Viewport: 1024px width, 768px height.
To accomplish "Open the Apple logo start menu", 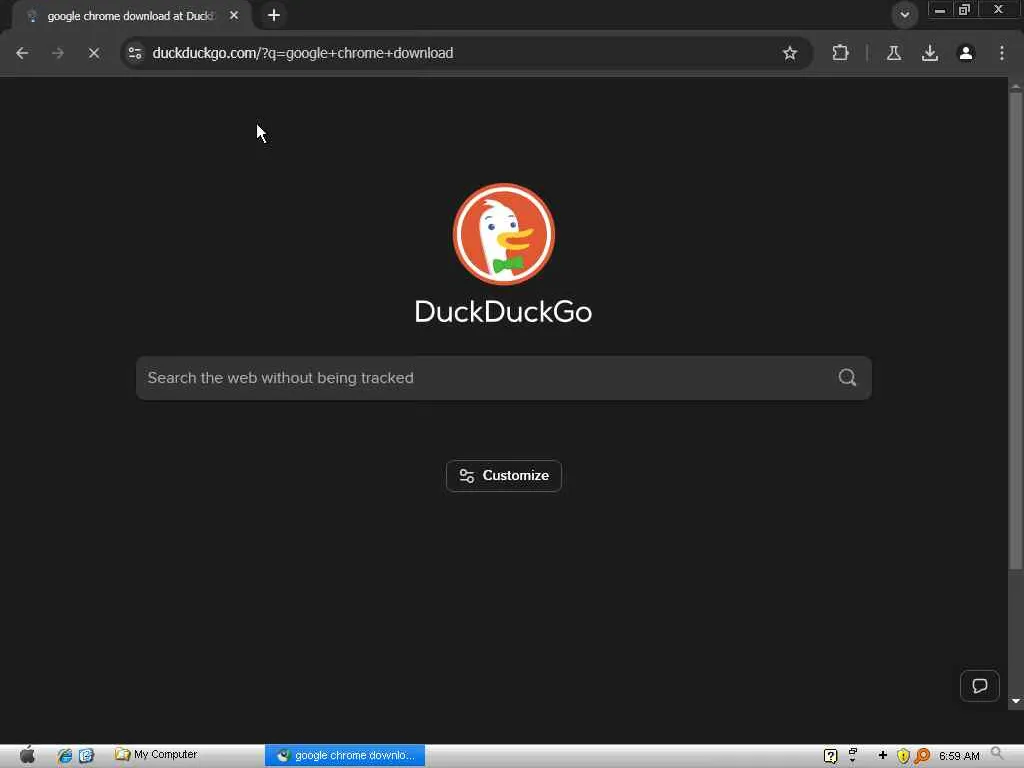I will coord(27,755).
